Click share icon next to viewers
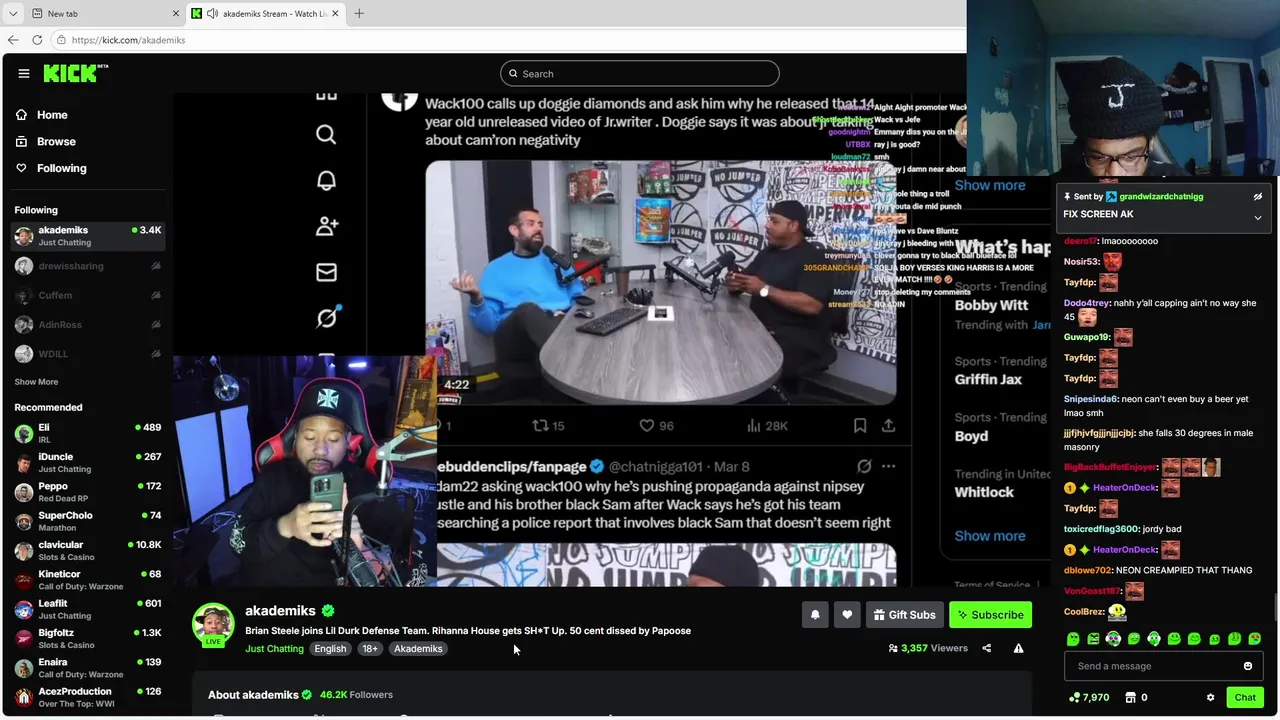Screen dimensions: 1280x720 coord(986,648)
